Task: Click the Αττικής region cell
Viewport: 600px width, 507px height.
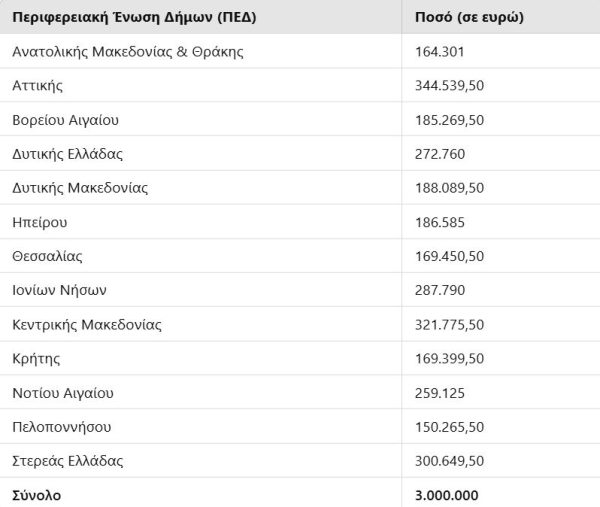Action: tap(37, 86)
